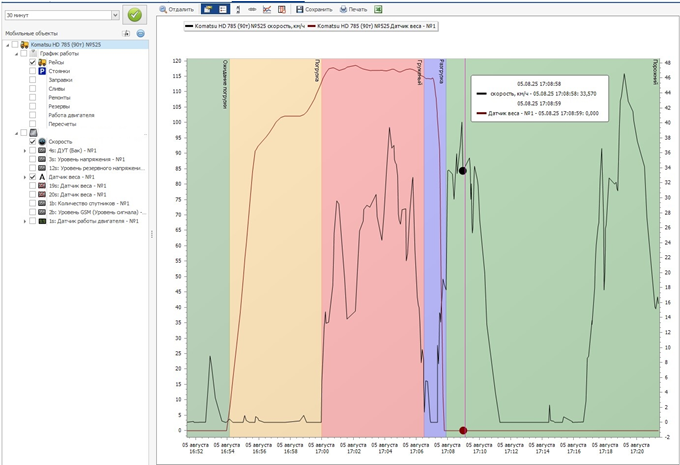Click the black speed marker on chart
The height and width of the screenshot is (465, 680).
[x=462, y=171]
